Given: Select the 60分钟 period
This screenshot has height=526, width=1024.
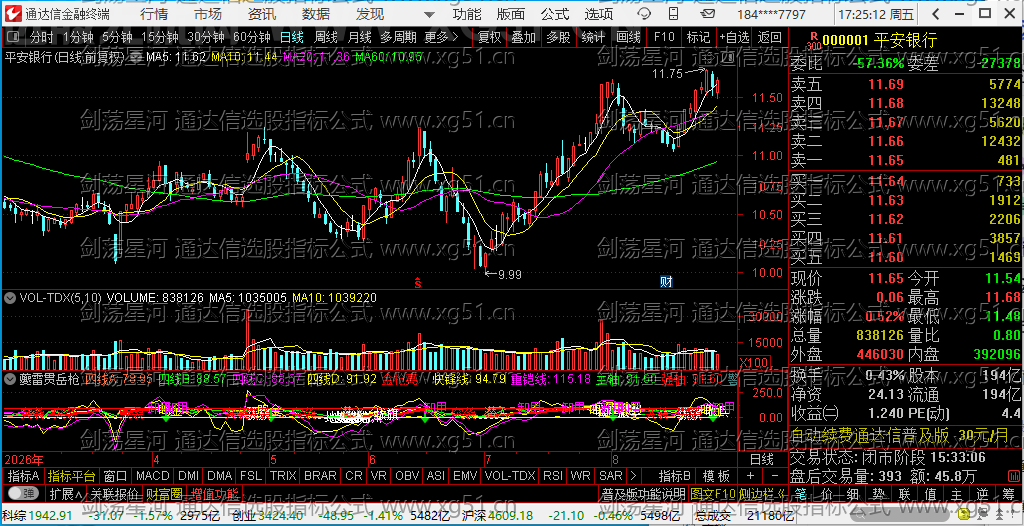Looking at the screenshot, I should pos(251,37).
